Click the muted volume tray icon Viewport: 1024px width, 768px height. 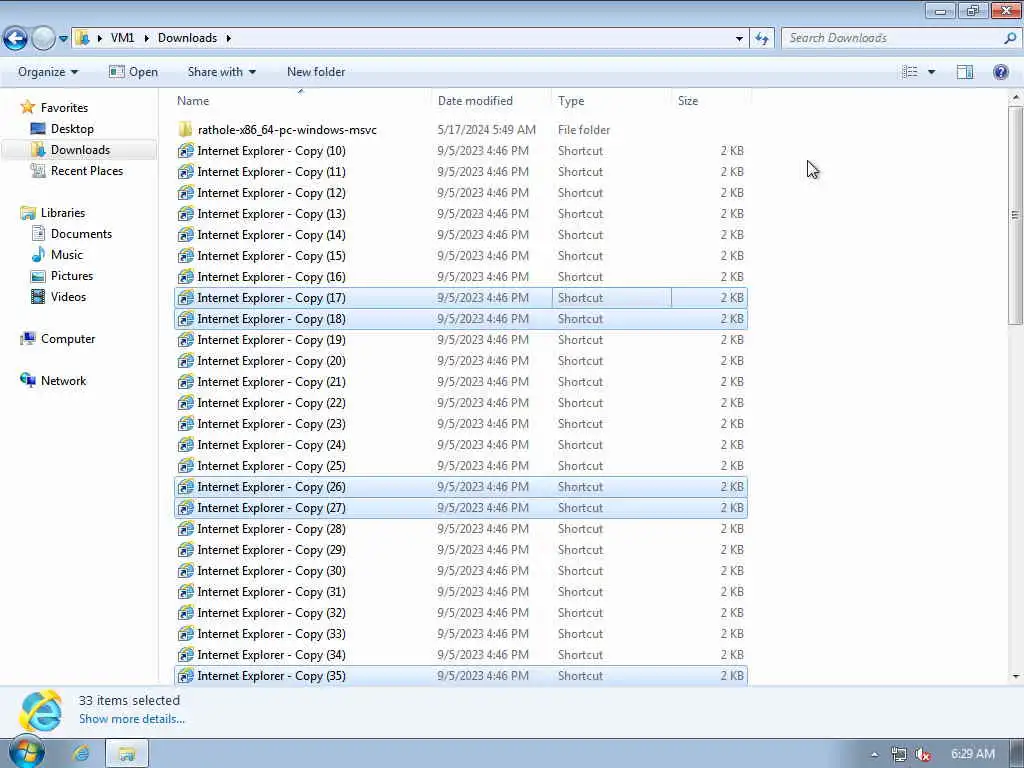click(x=923, y=754)
